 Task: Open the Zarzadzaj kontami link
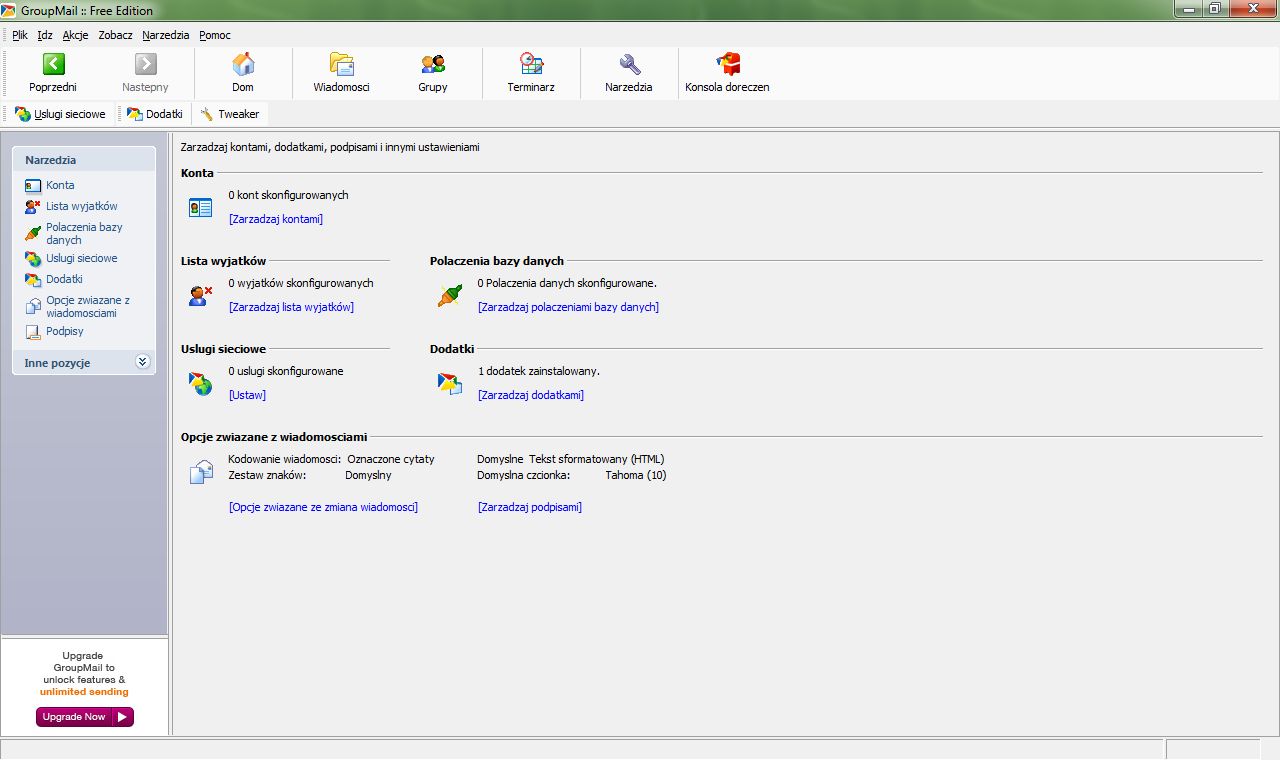tap(276, 219)
